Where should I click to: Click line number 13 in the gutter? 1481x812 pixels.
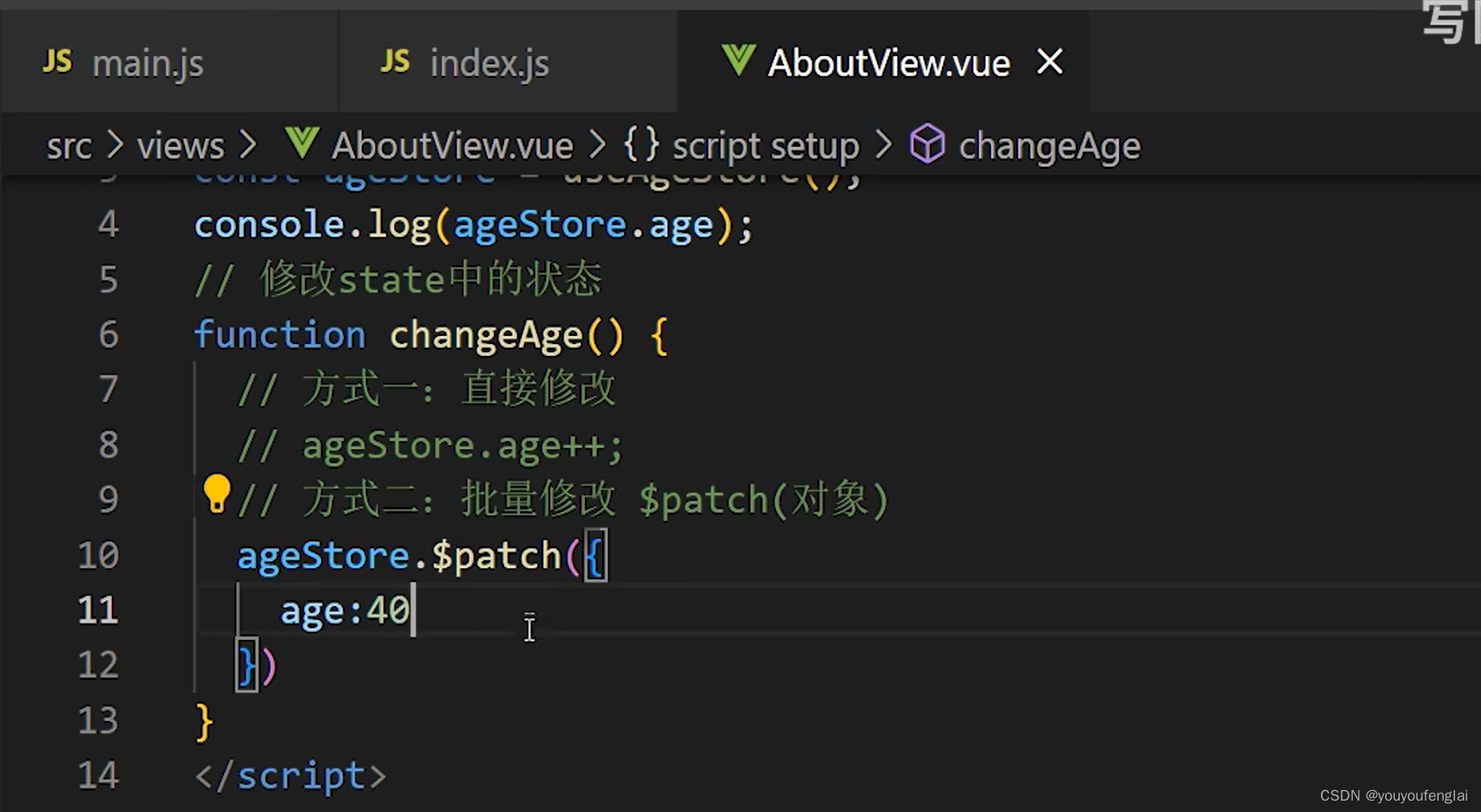(98, 720)
